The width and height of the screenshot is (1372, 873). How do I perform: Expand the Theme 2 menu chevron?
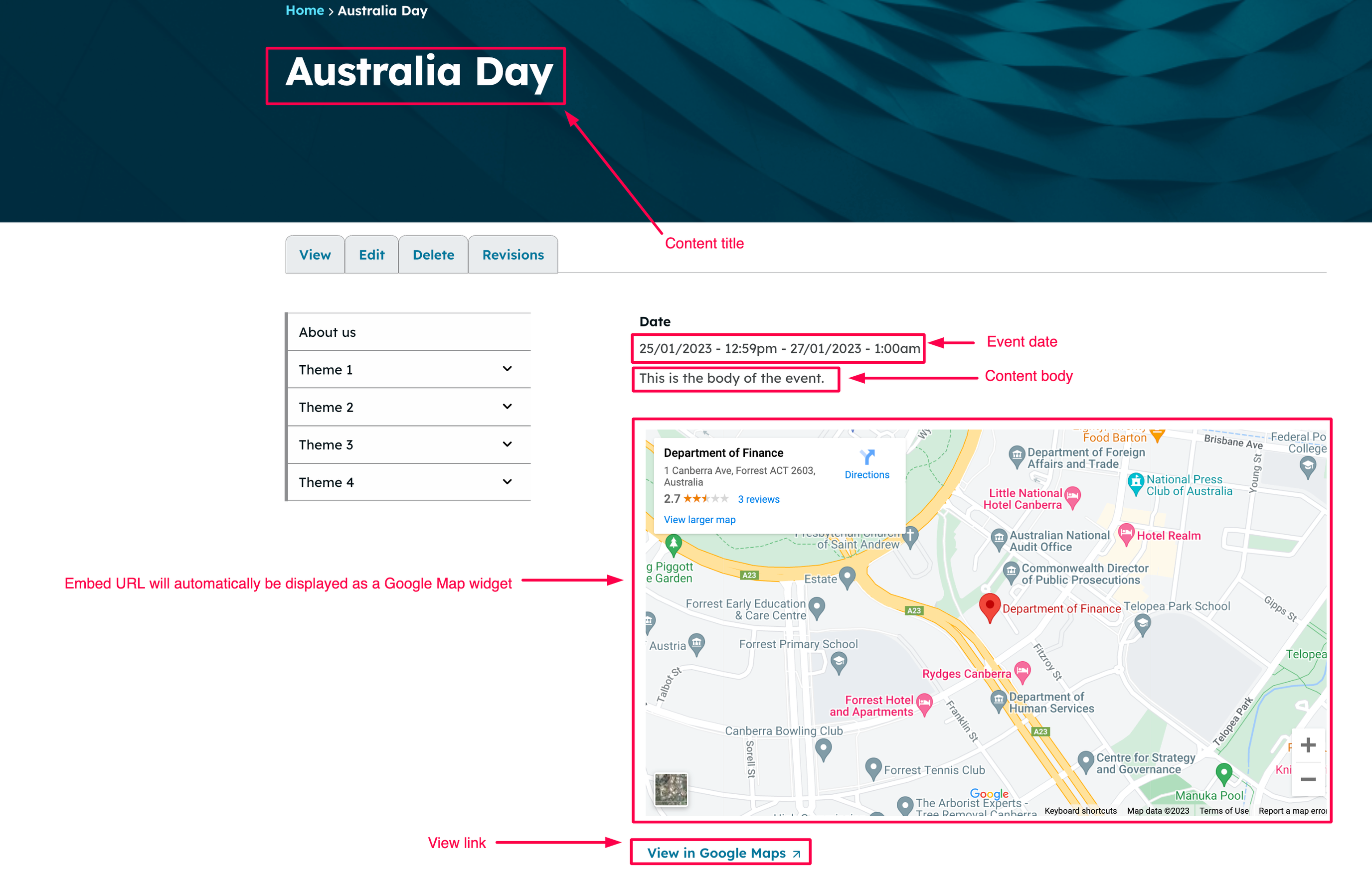[507, 407]
